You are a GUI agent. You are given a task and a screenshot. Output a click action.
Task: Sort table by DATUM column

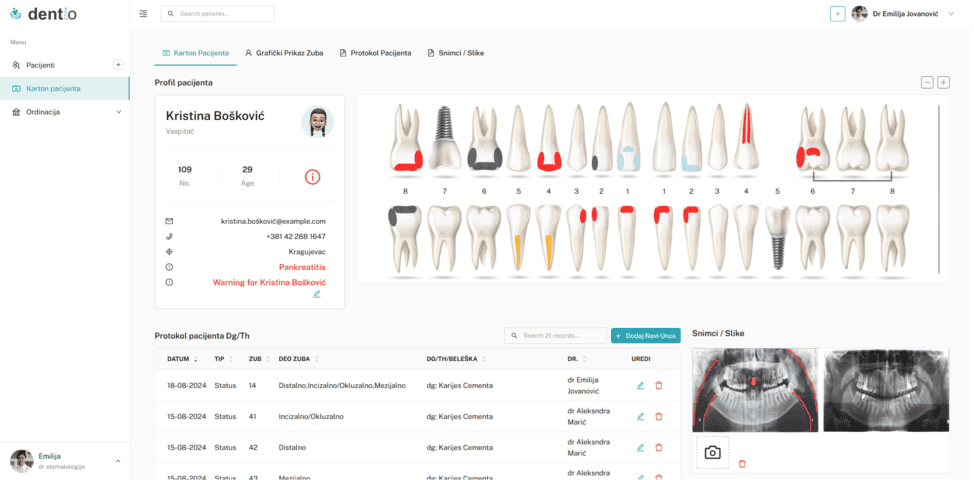point(183,359)
